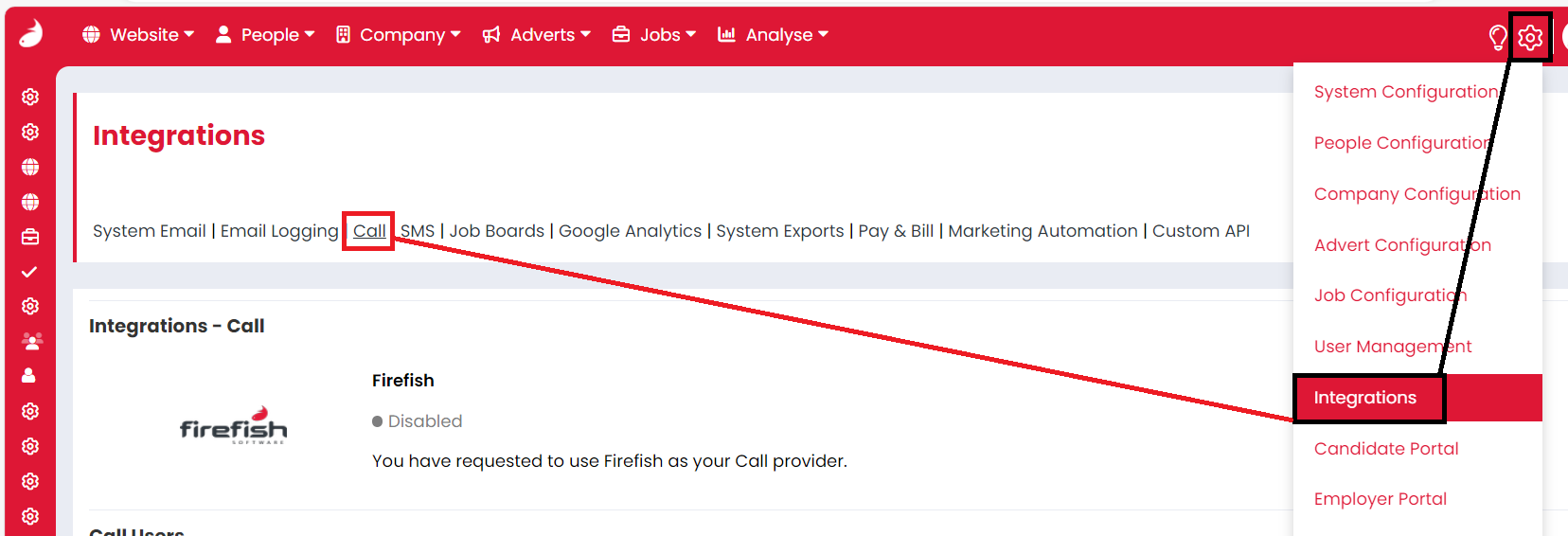Go to Marketing Automation section
This screenshot has width=1568, height=536.
[1042, 231]
